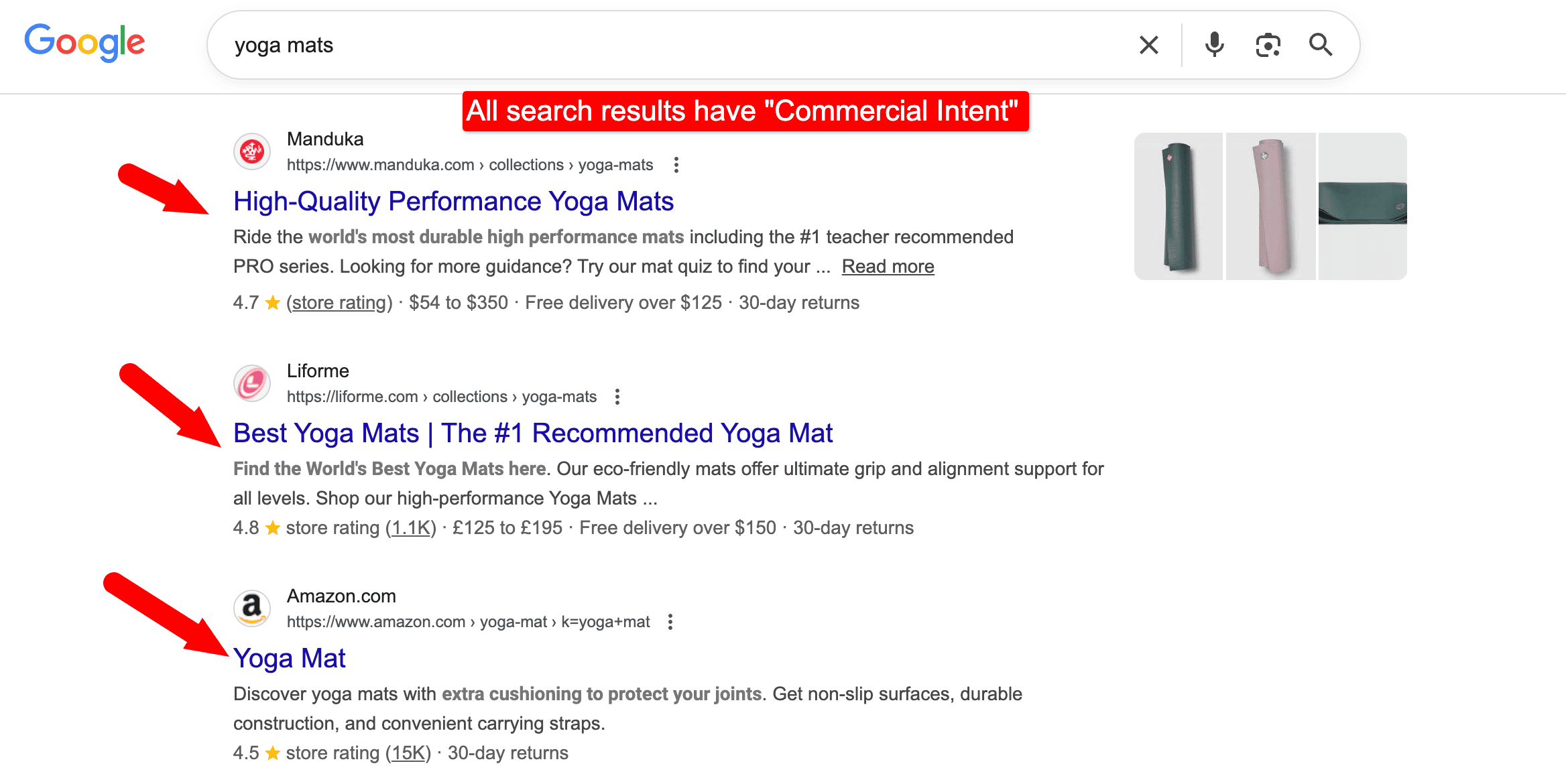1566x784 pixels.
Task: Click Read more on the Manduka snippet
Action: click(888, 266)
